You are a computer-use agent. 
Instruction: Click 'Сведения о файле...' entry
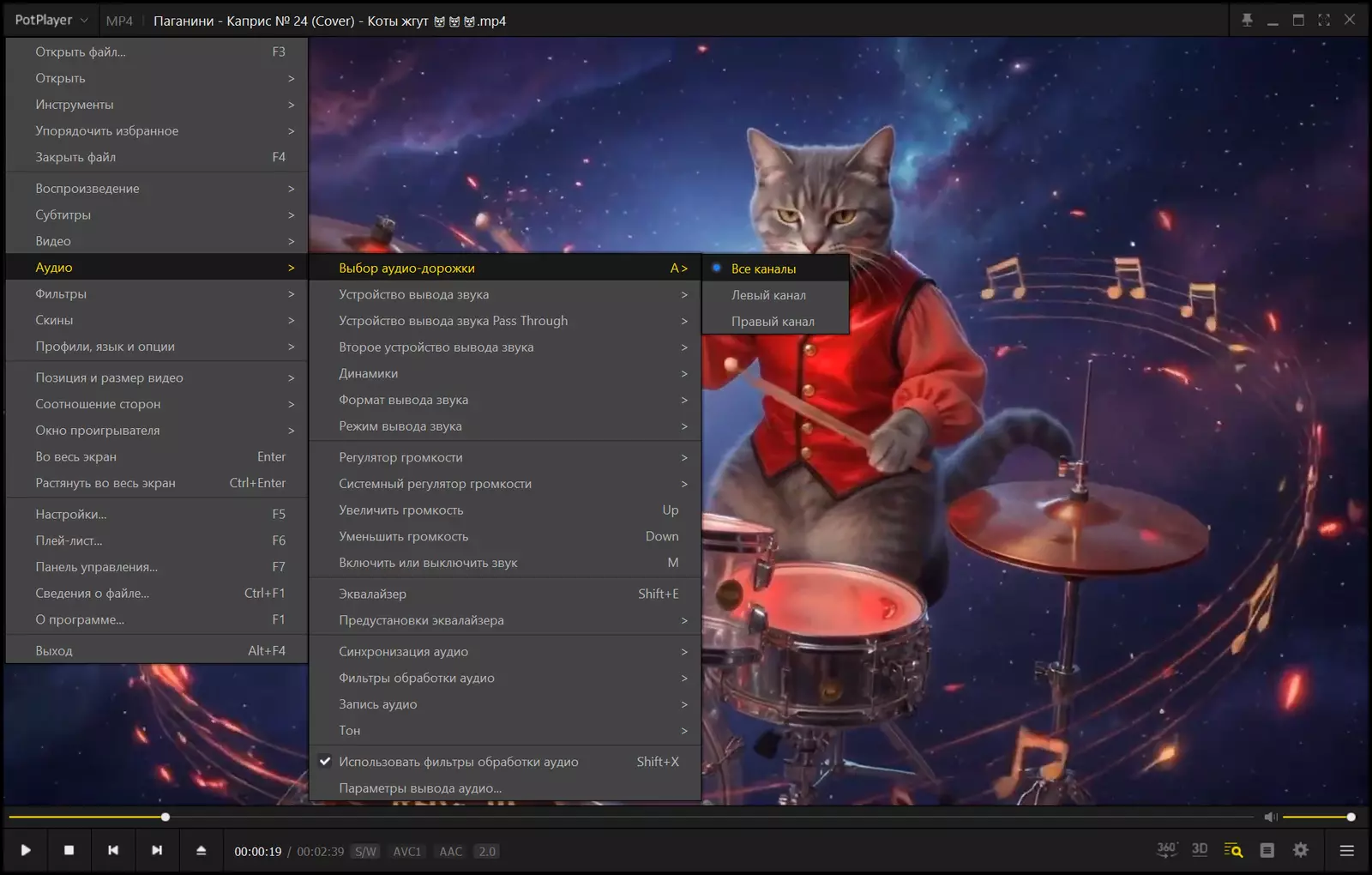[x=157, y=593]
